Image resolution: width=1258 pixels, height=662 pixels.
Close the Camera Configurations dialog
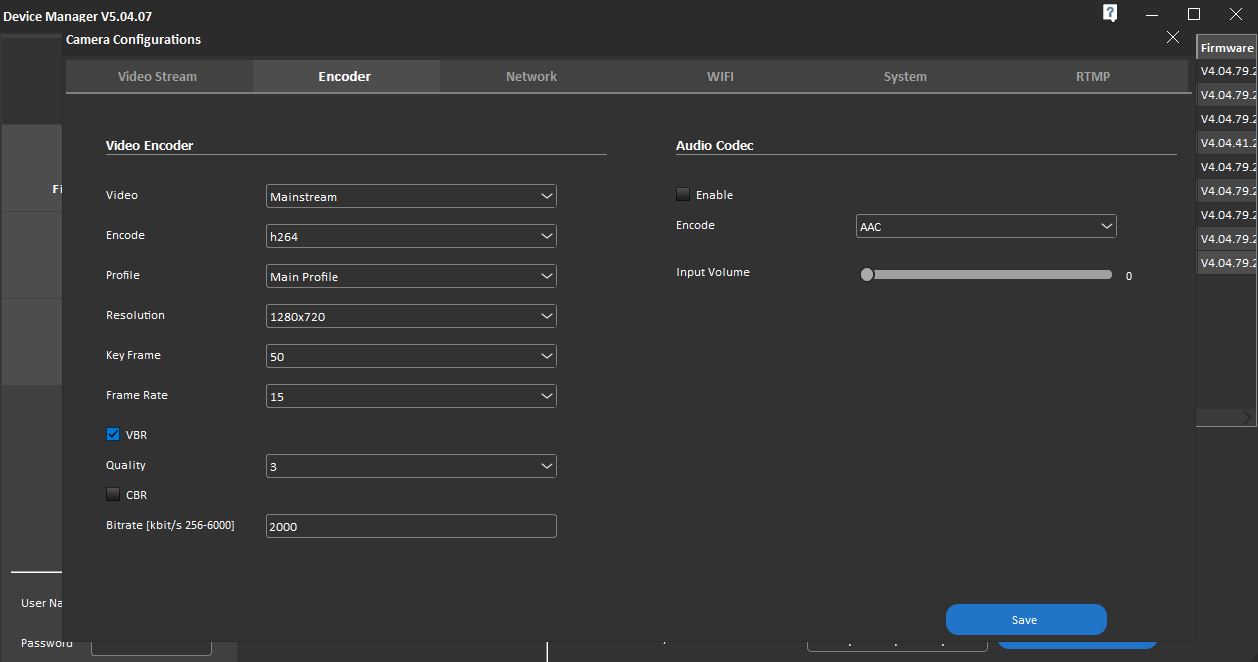pyautogui.click(x=1173, y=38)
